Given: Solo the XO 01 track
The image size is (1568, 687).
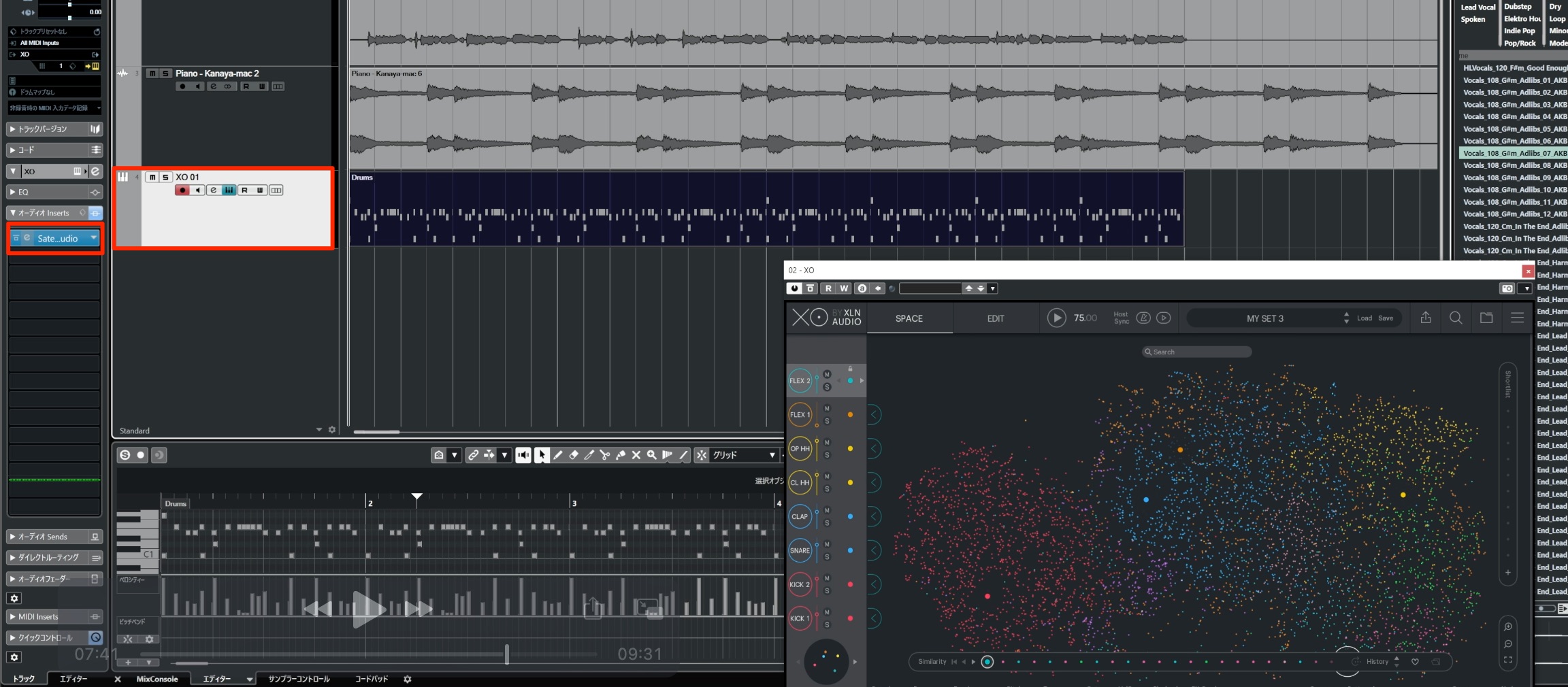Looking at the screenshot, I should [165, 177].
